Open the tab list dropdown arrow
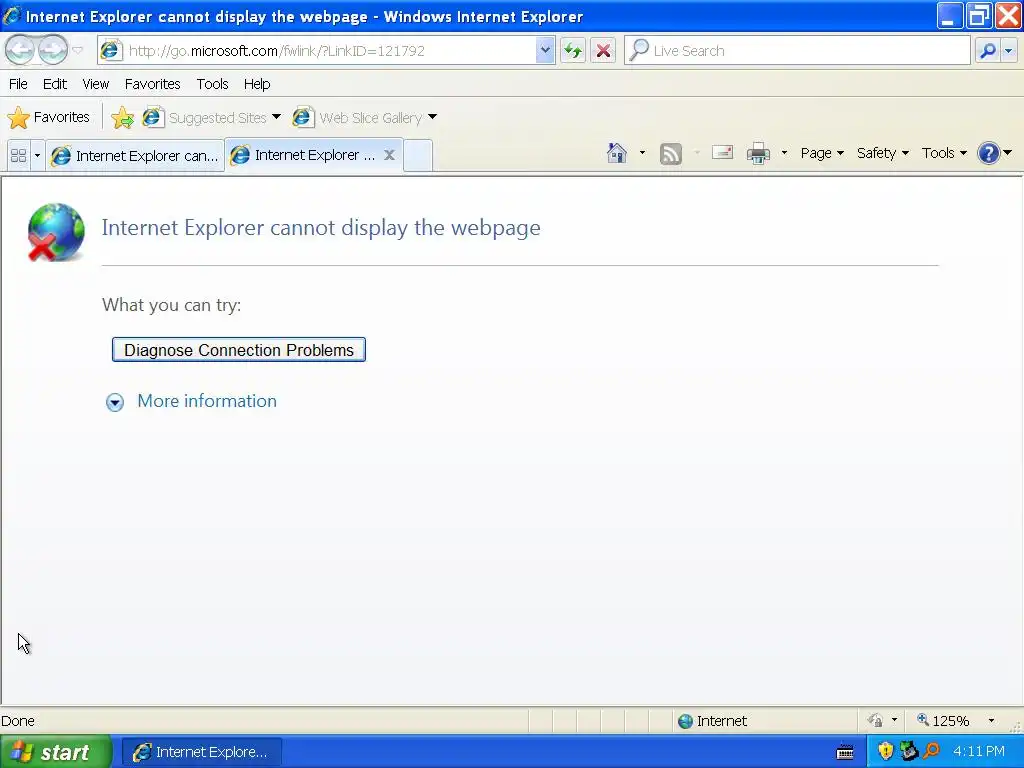 (x=37, y=155)
